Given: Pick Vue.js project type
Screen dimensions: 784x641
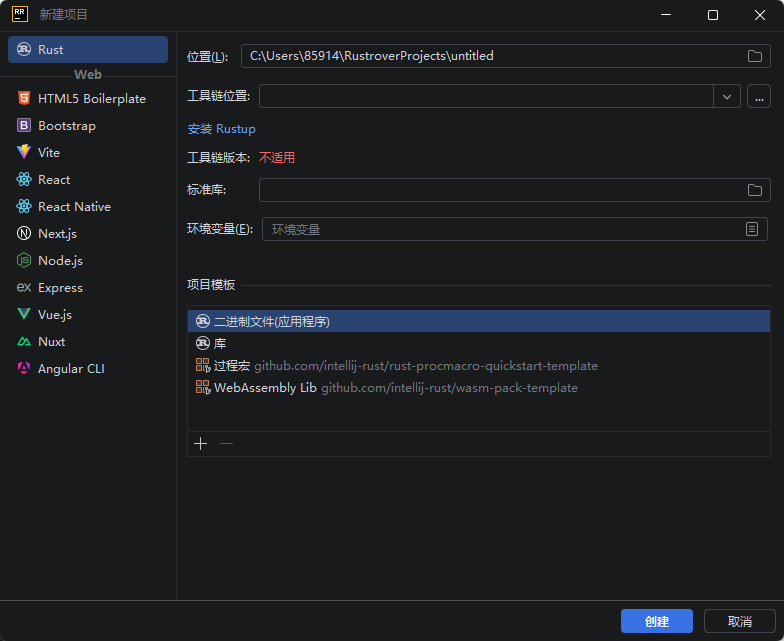Looking at the screenshot, I should [88, 314].
